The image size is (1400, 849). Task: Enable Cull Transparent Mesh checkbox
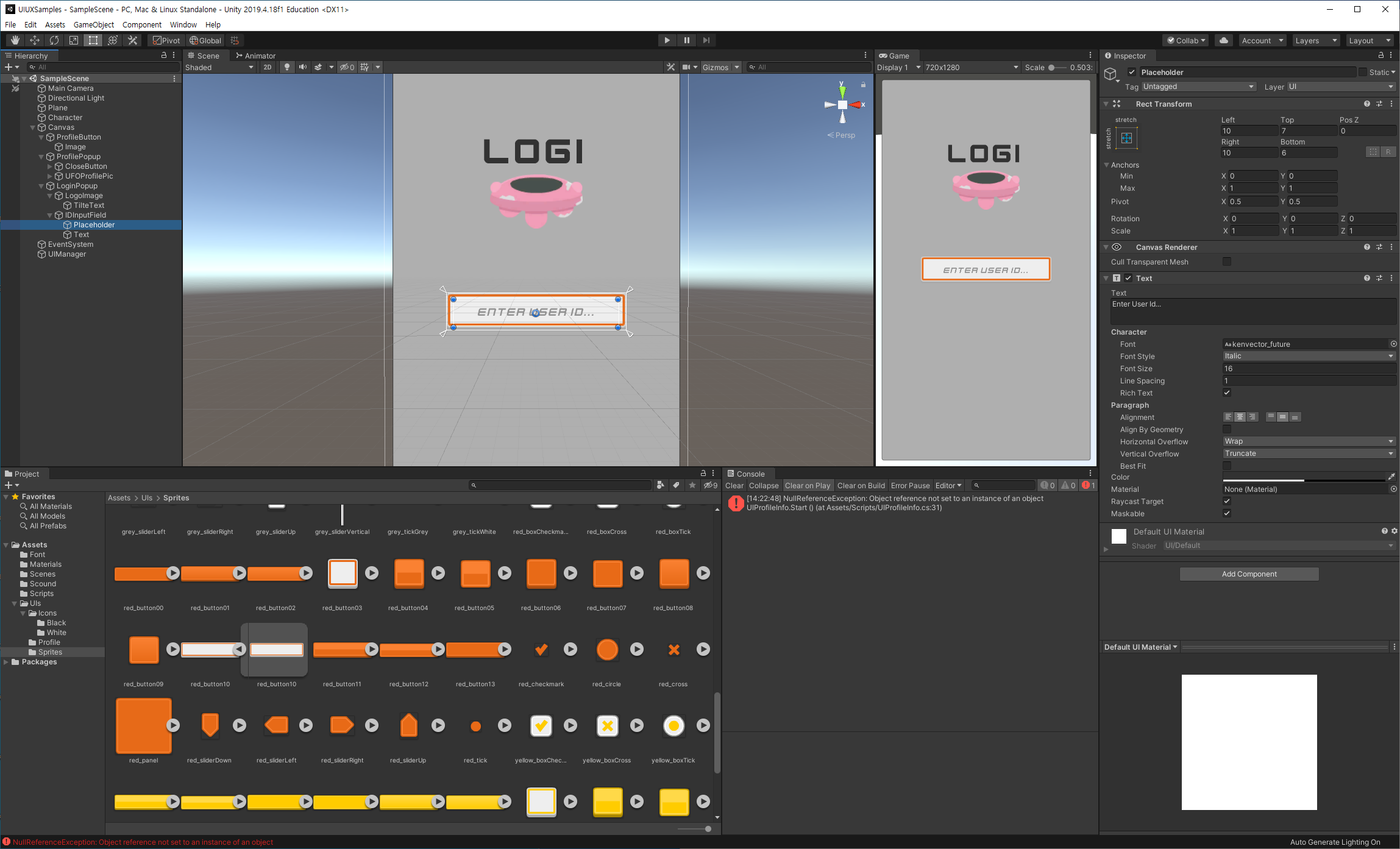tap(1227, 261)
